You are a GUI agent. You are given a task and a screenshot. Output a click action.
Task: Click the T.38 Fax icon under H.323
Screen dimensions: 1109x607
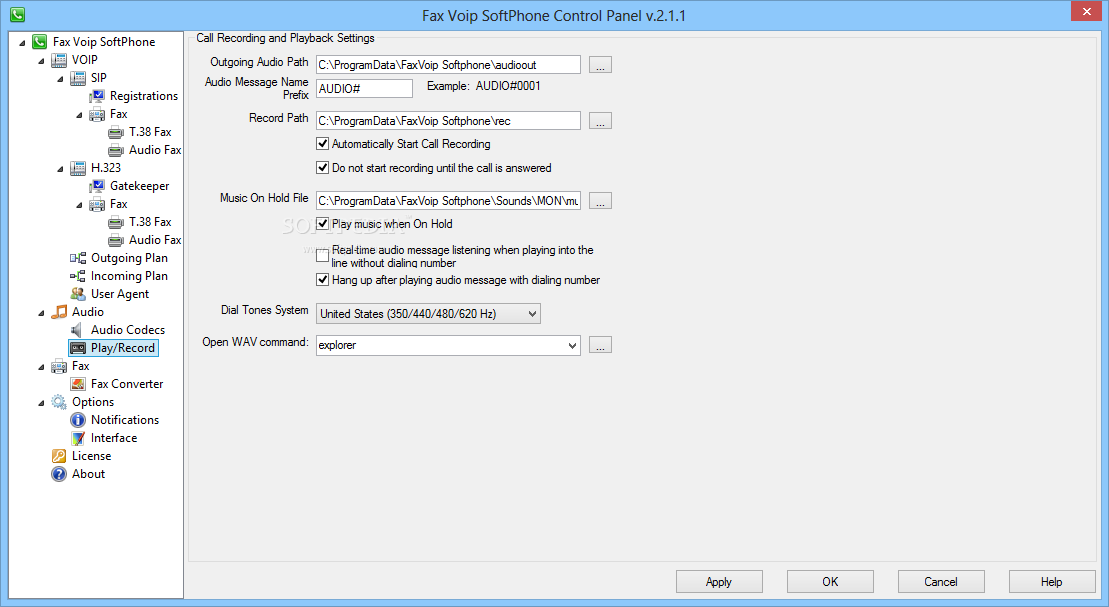pos(116,222)
